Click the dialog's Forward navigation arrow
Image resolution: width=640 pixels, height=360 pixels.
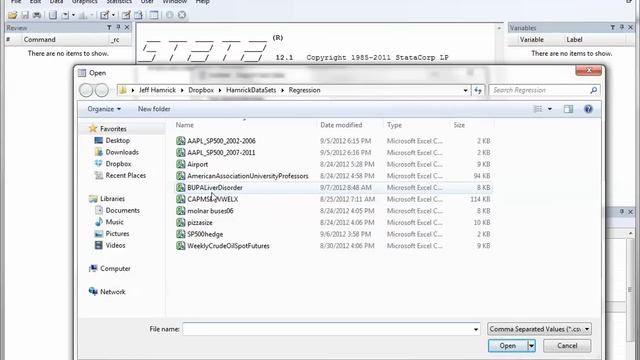(102, 90)
